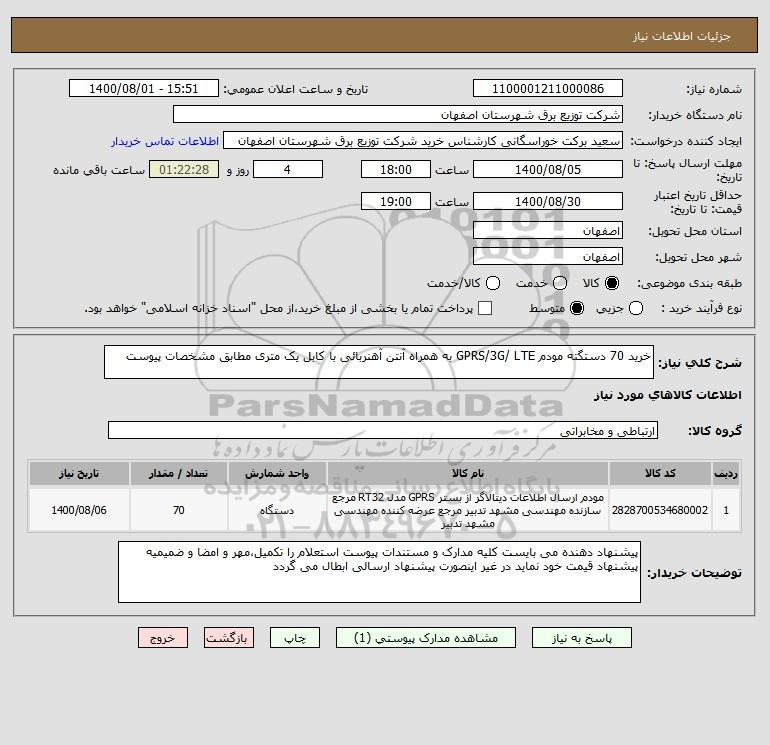Choose the متوسط purchase process option

[577, 308]
